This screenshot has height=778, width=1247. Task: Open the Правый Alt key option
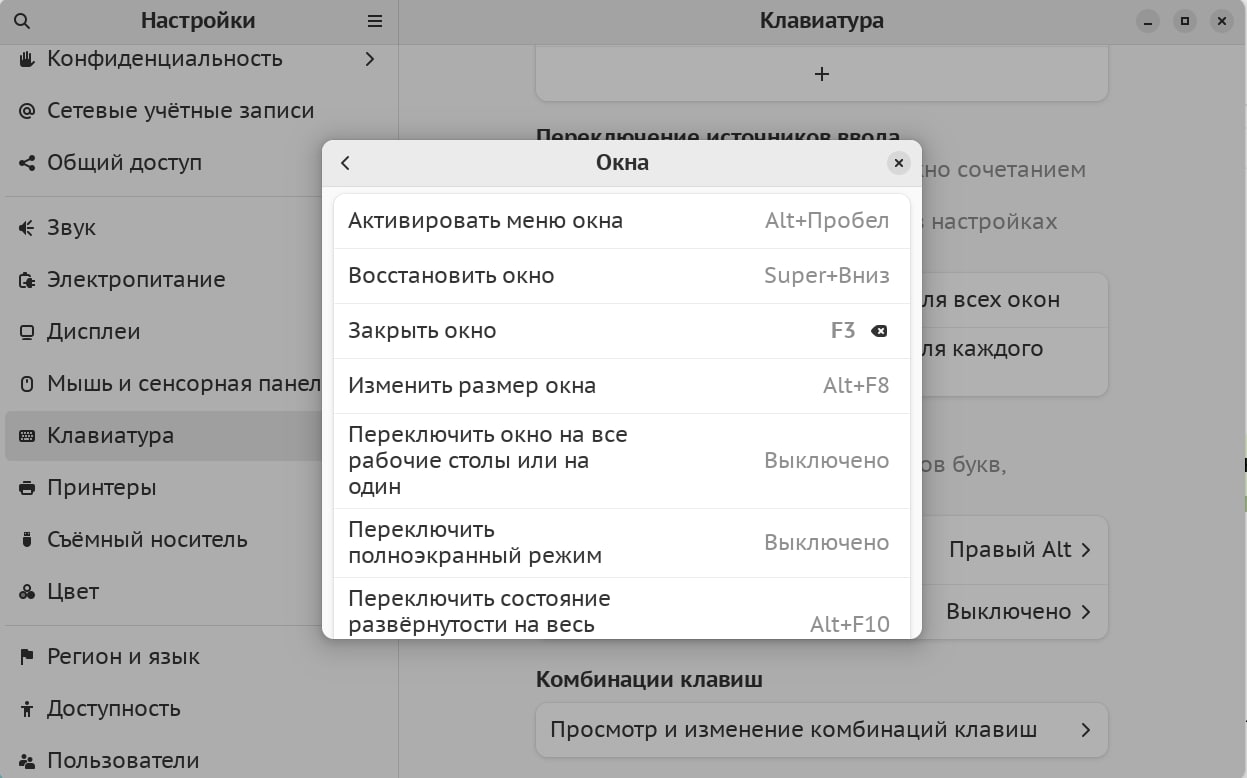1018,550
